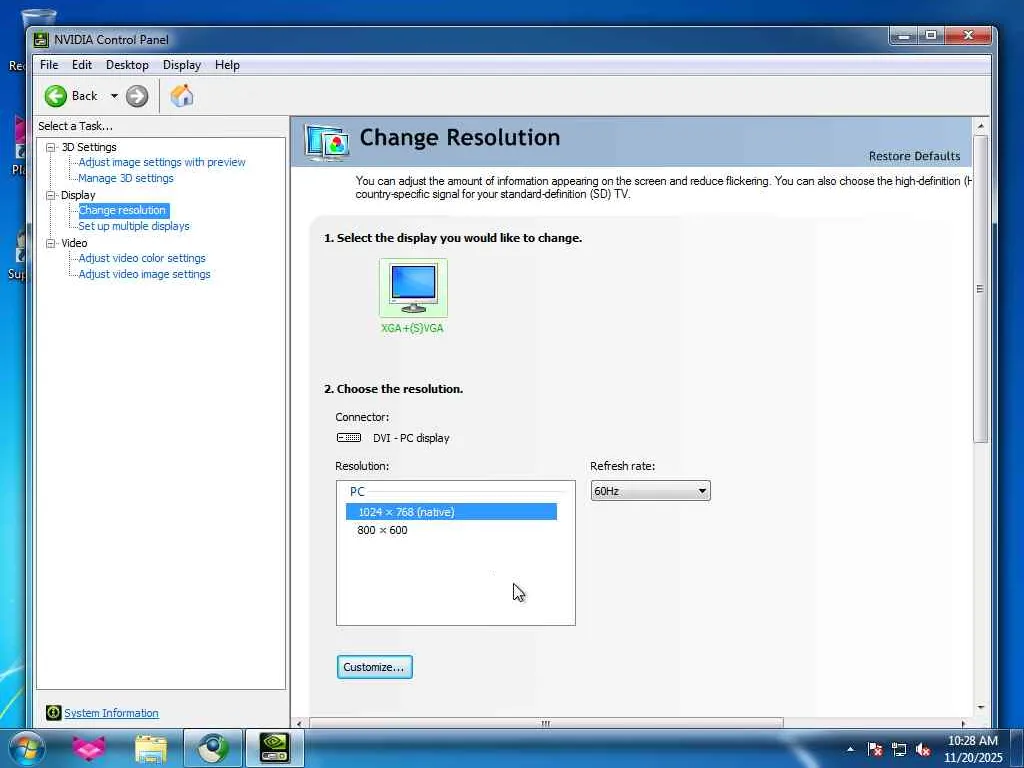Click the network tray icon

coord(899,749)
